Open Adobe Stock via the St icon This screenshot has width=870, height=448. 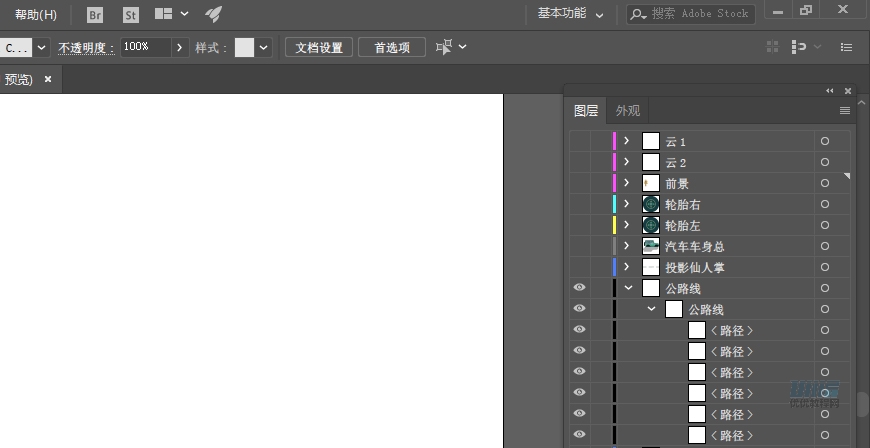131,15
